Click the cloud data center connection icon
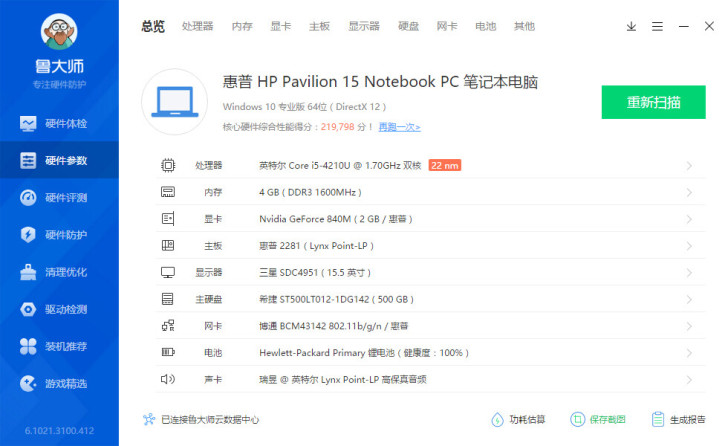Image resolution: width=728 pixels, height=446 pixels. point(149,420)
